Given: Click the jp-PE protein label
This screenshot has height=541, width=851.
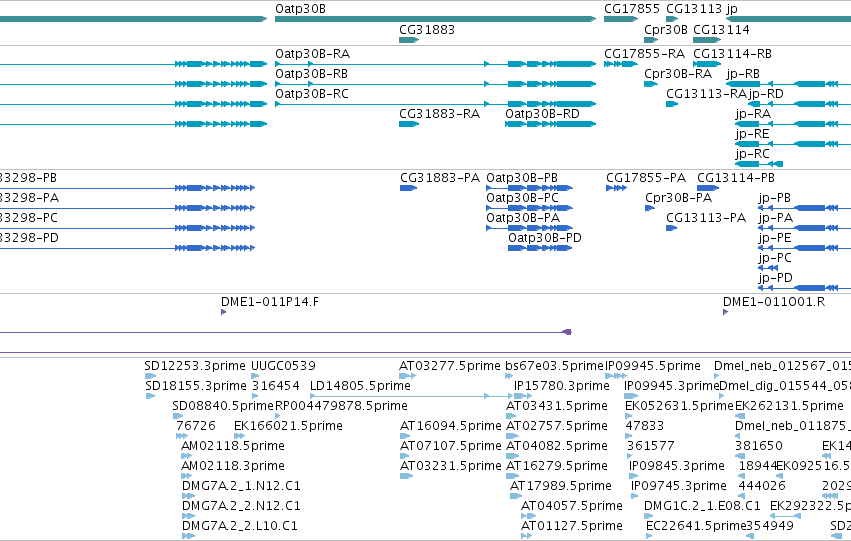Looking at the screenshot, I should pos(775,238).
